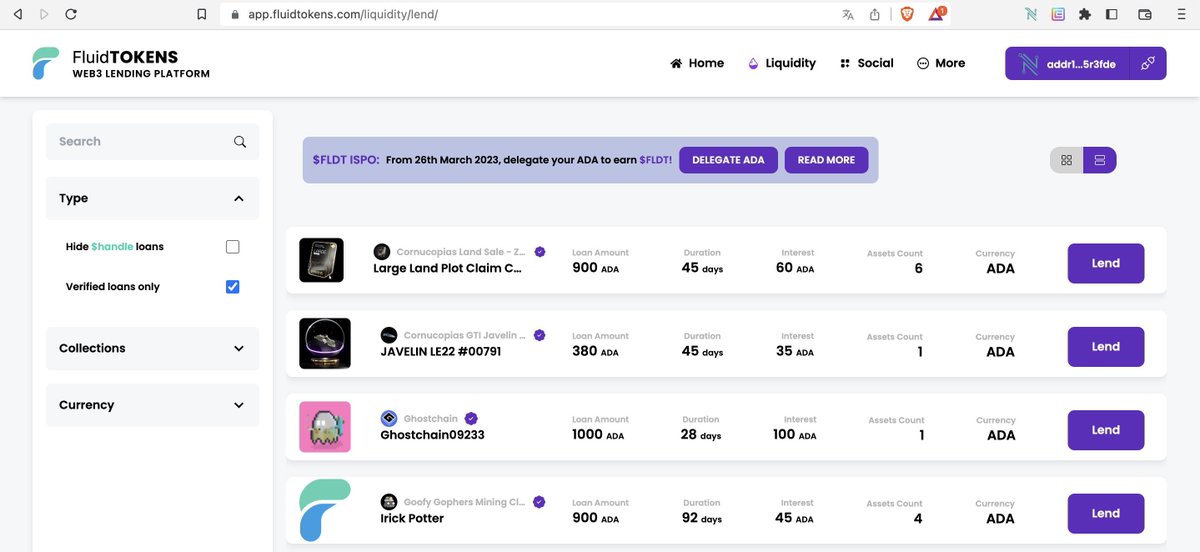The width and height of the screenshot is (1200, 552).
Task: Open the More menu
Action: (x=941, y=63)
